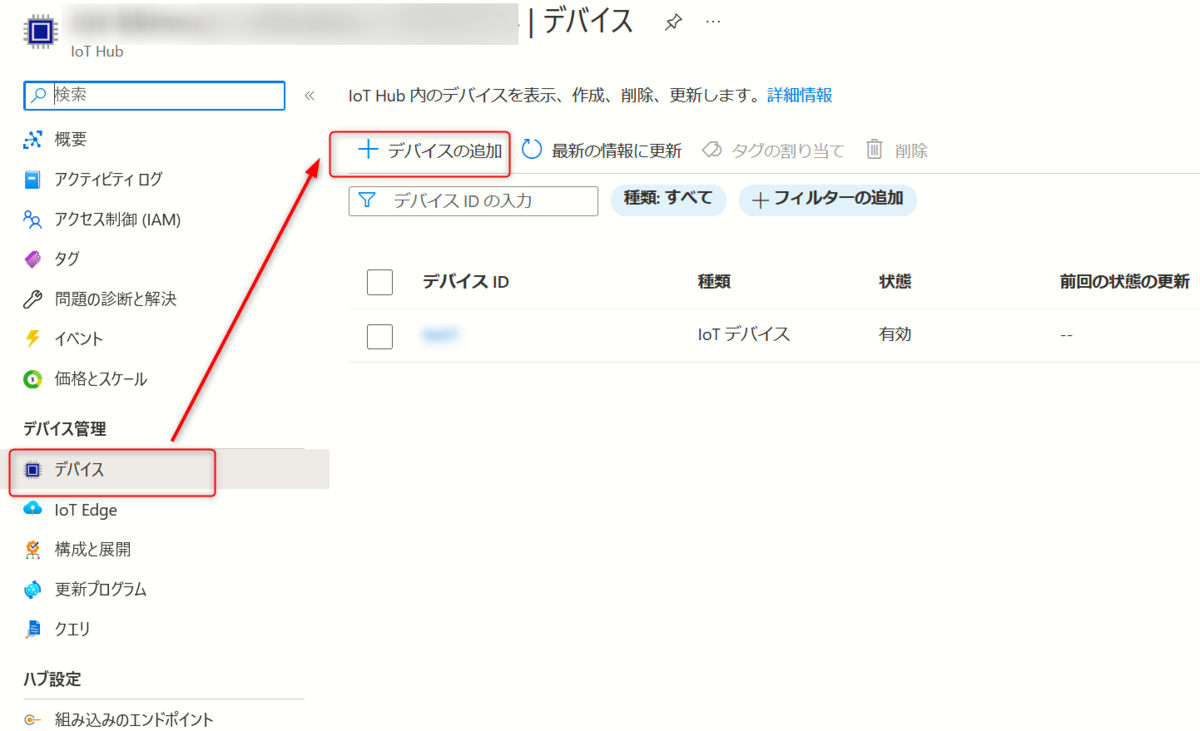Sort by the デバイス ID column header
The height and width of the screenshot is (731, 1200).
[x=466, y=282]
